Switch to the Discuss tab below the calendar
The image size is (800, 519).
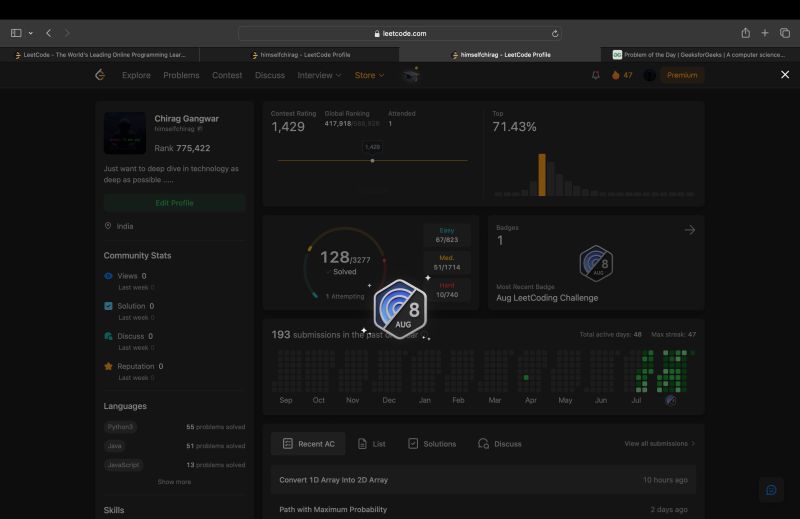[499, 443]
